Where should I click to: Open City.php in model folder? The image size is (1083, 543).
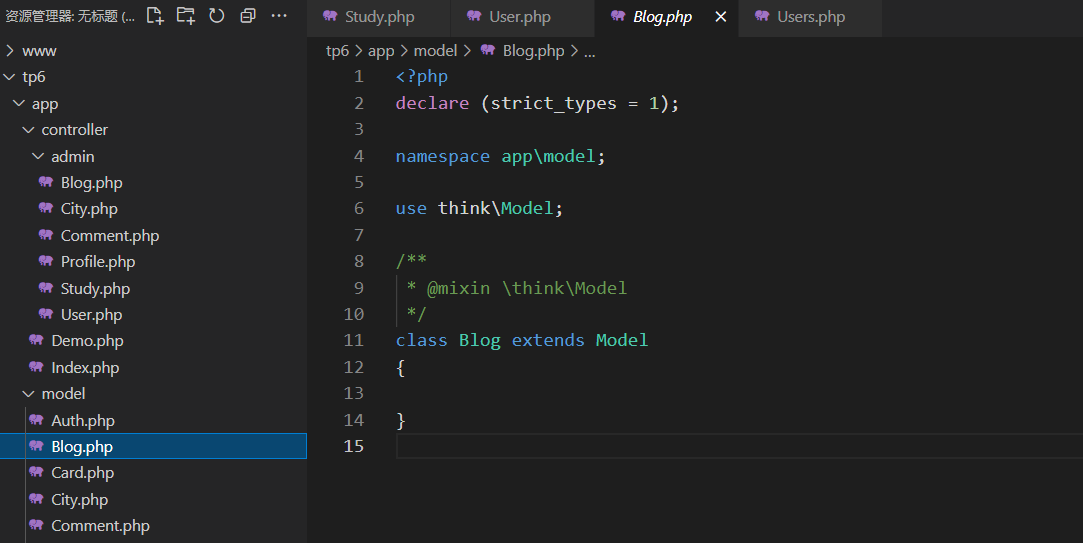[x=153, y=499]
